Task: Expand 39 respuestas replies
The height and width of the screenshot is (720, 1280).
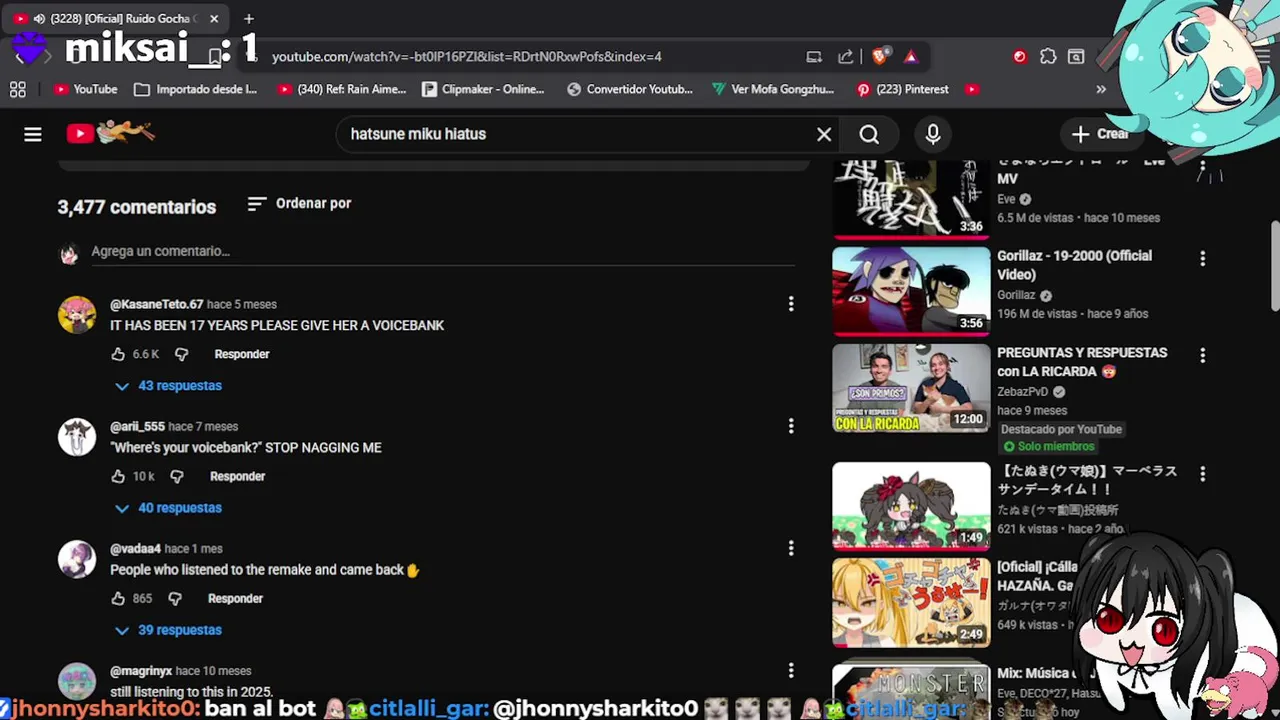Action: [x=168, y=630]
